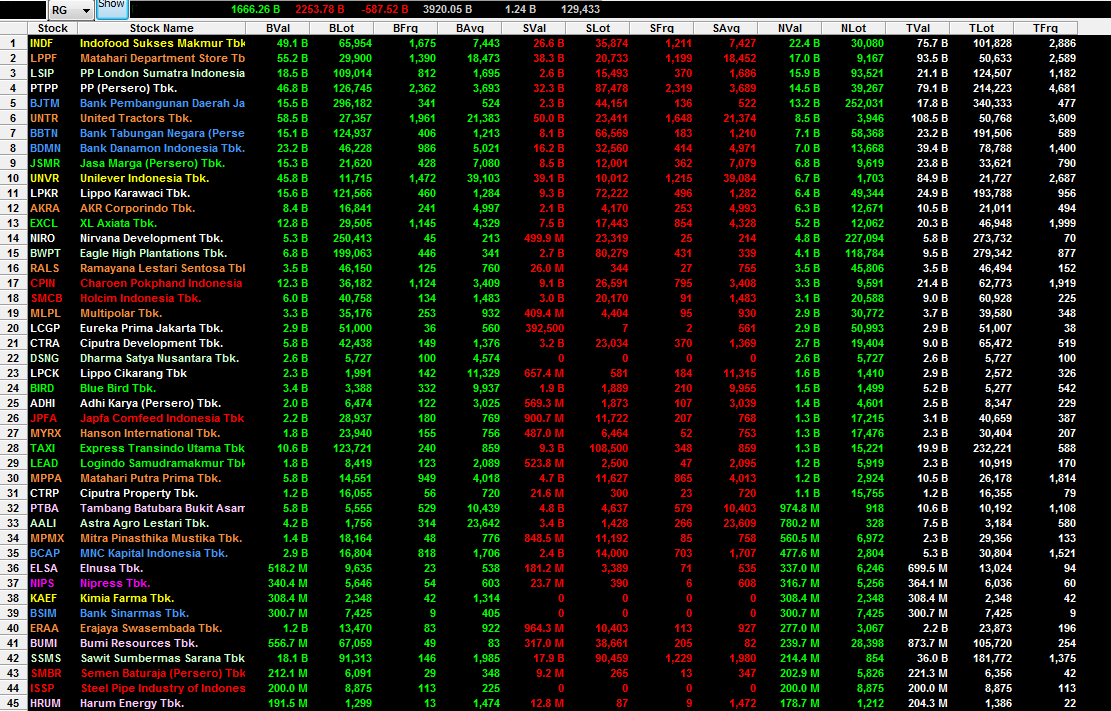Click the TVal column header
The height and width of the screenshot is (711, 1111).
point(918,28)
